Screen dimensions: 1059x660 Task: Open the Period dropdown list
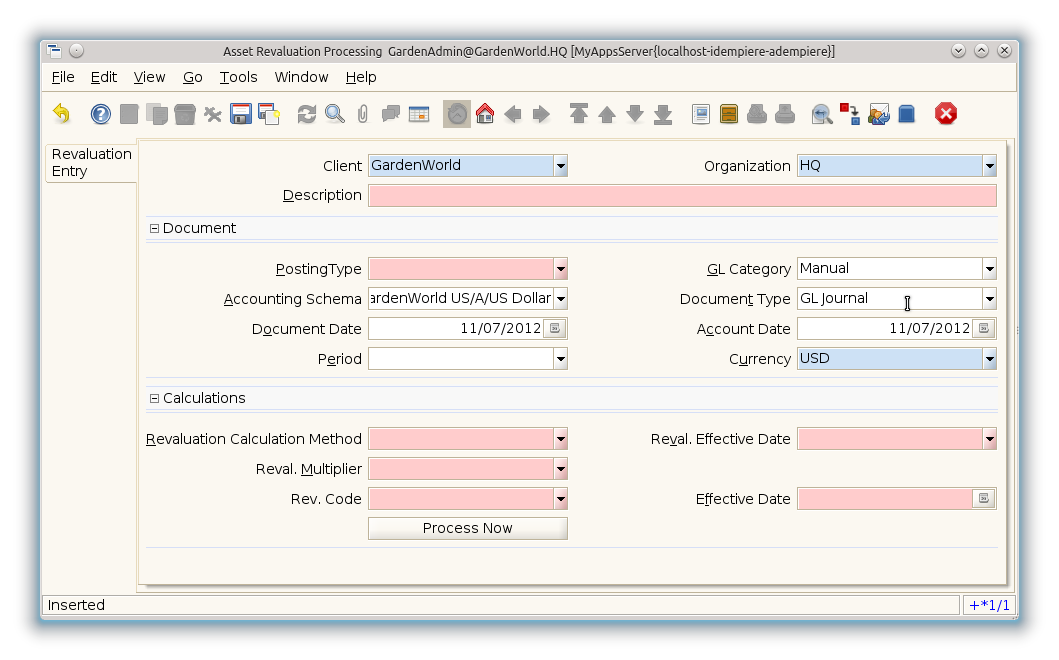(560, 359)
